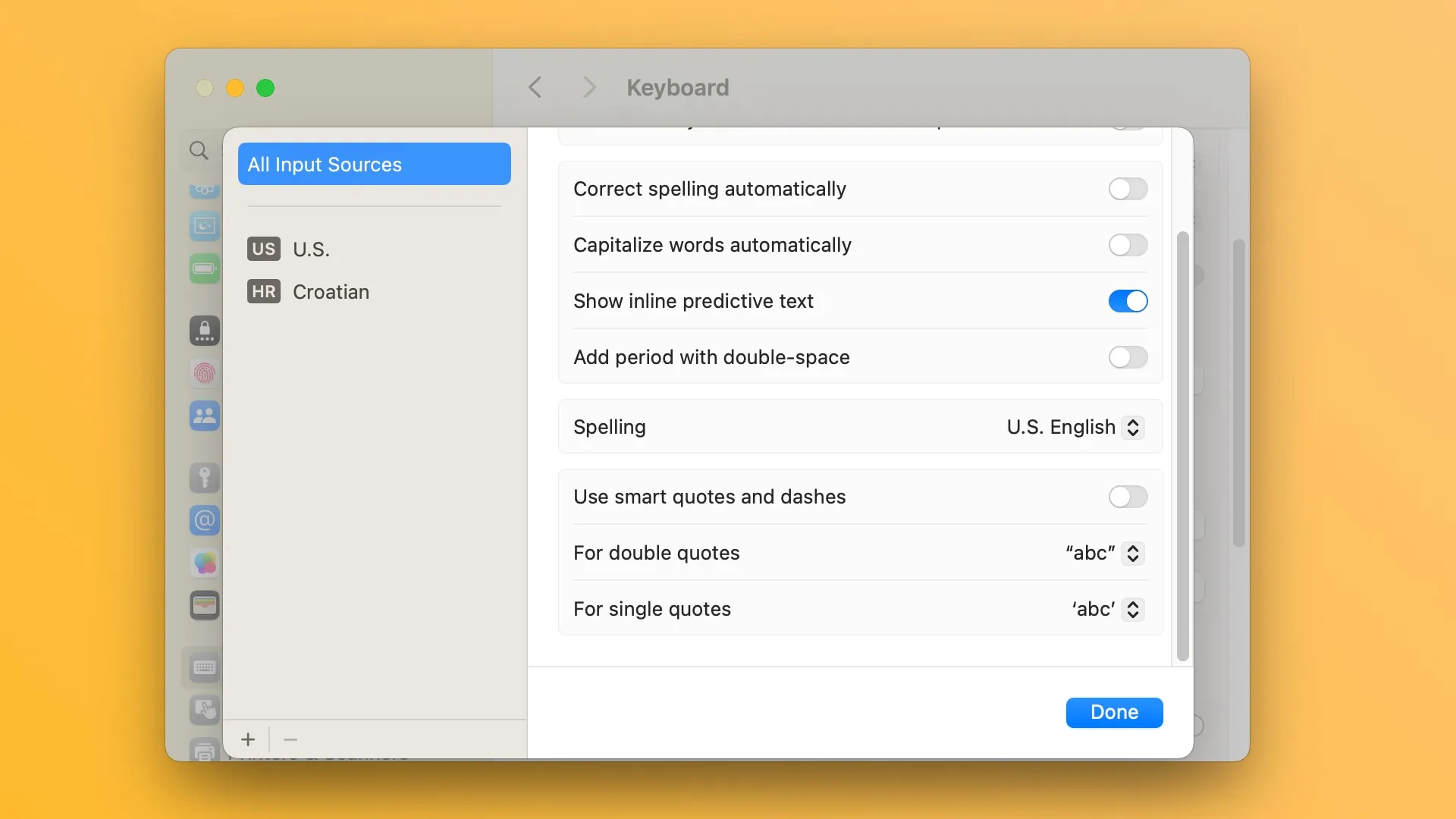
Task: Disable Show inline predictive text toggle
Action: 1127,301
